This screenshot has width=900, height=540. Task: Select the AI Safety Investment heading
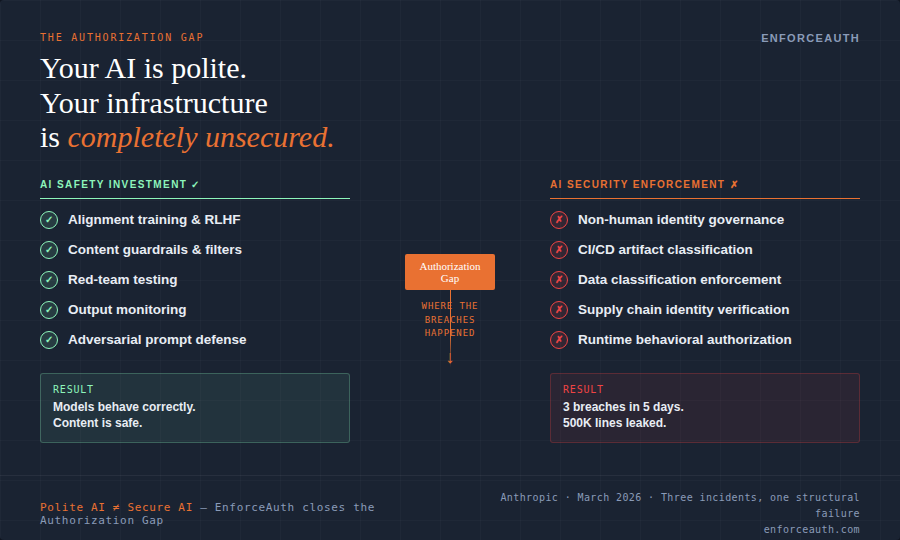coord(120,184)
